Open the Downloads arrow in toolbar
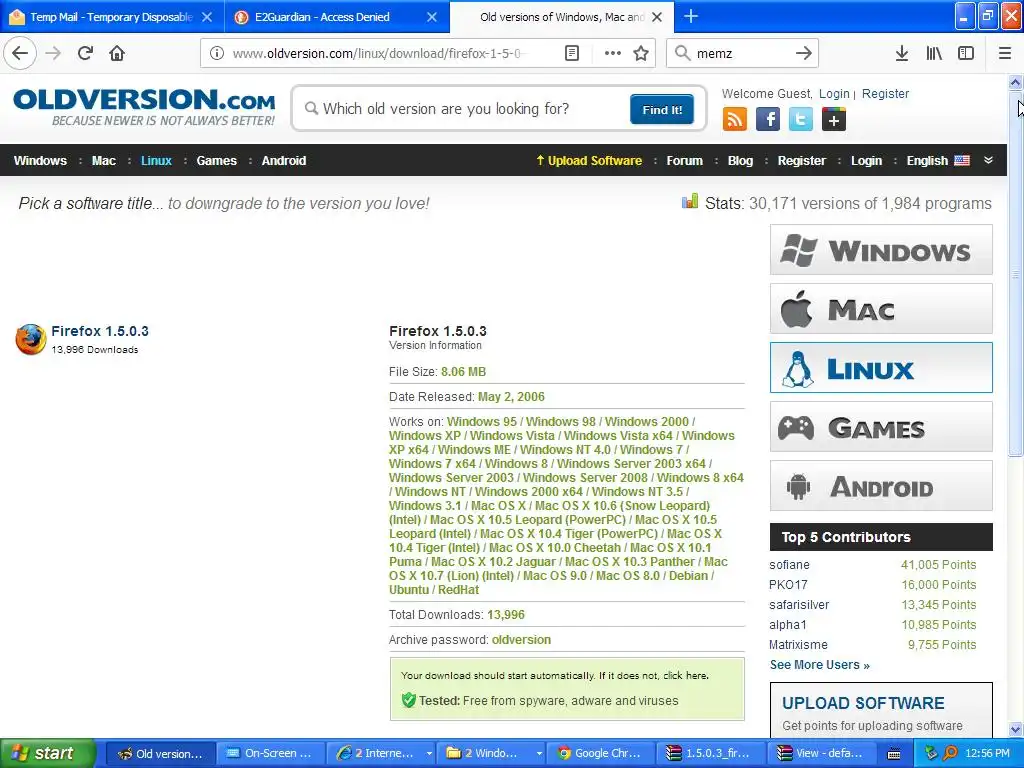 click(x=901, y=54)
